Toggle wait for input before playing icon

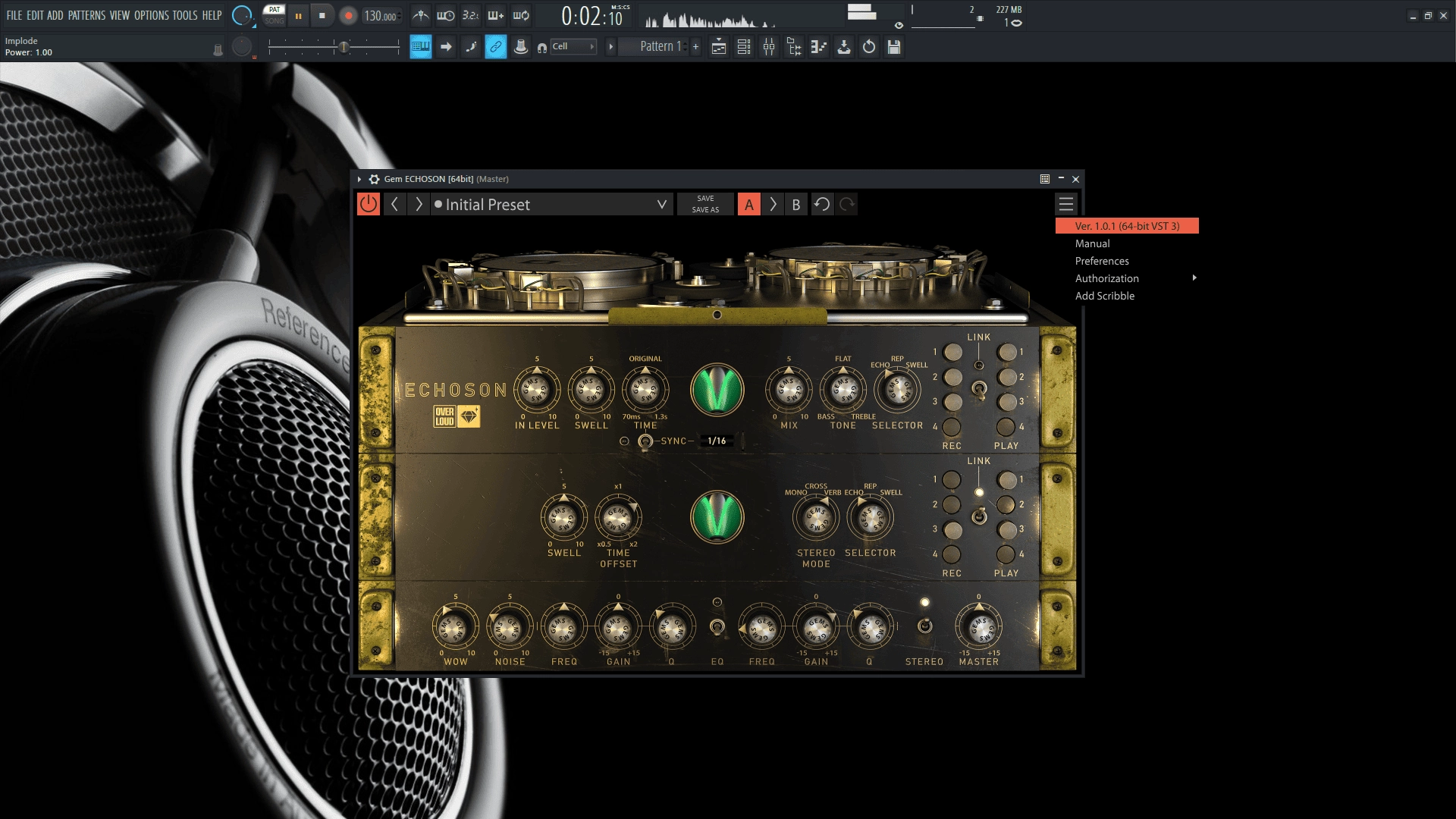[x=446, y=15]
